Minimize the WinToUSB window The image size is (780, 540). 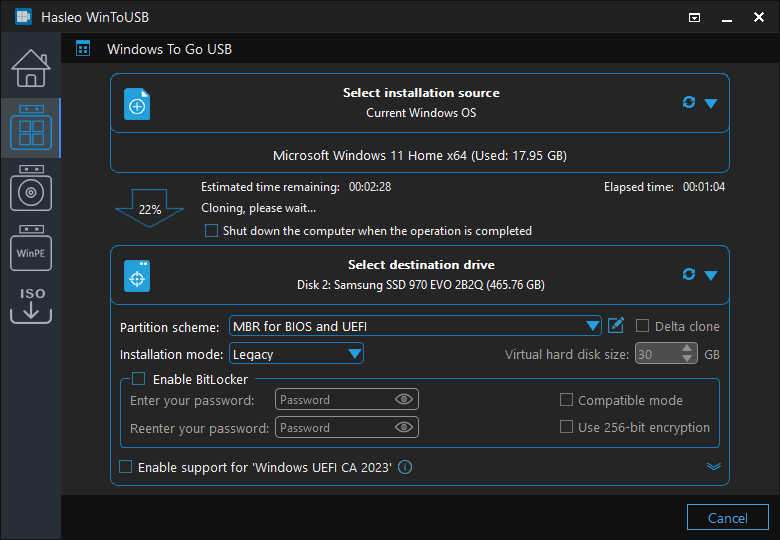(727, 18)
